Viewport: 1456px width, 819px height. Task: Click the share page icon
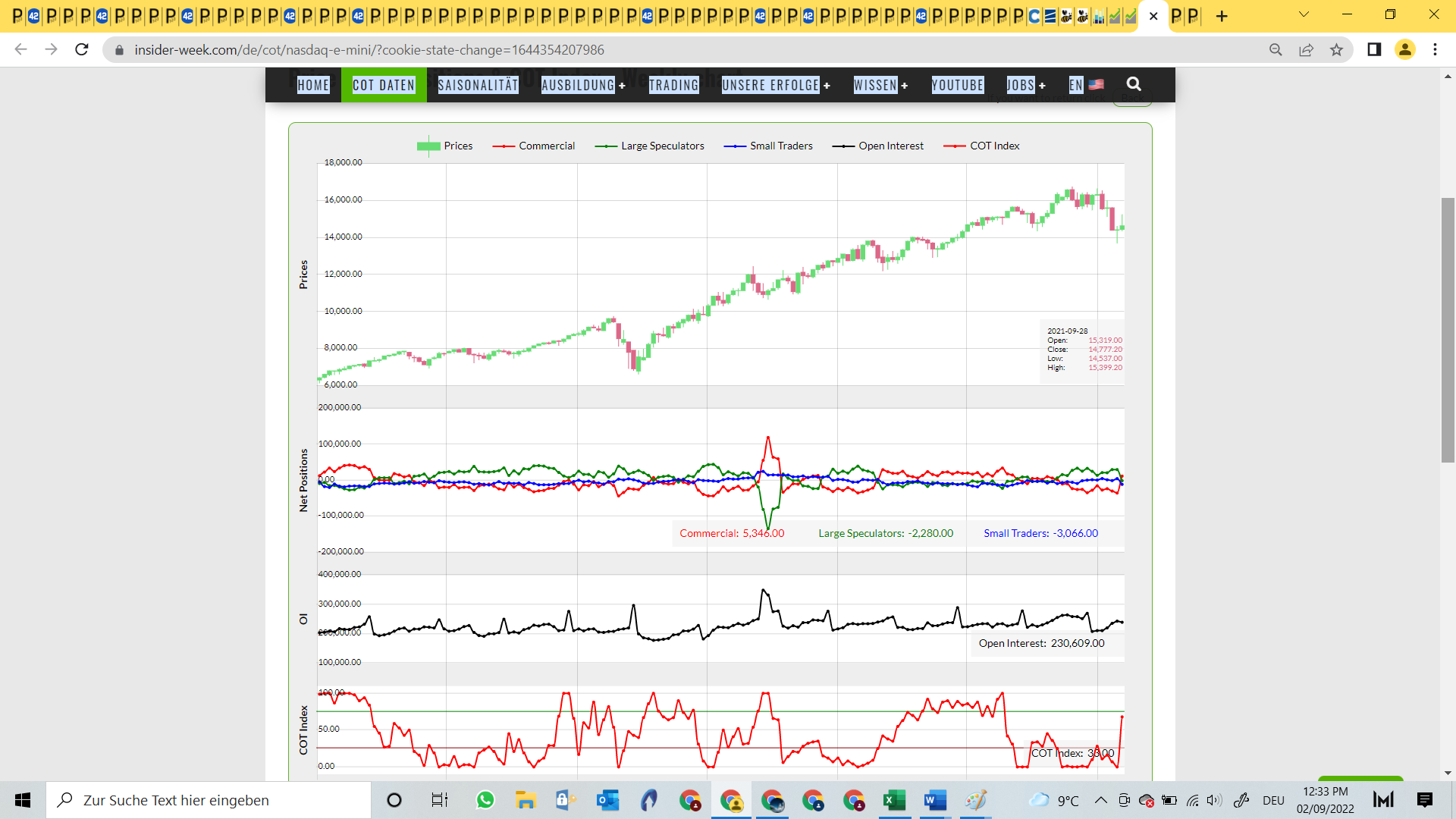point(1306,50)
